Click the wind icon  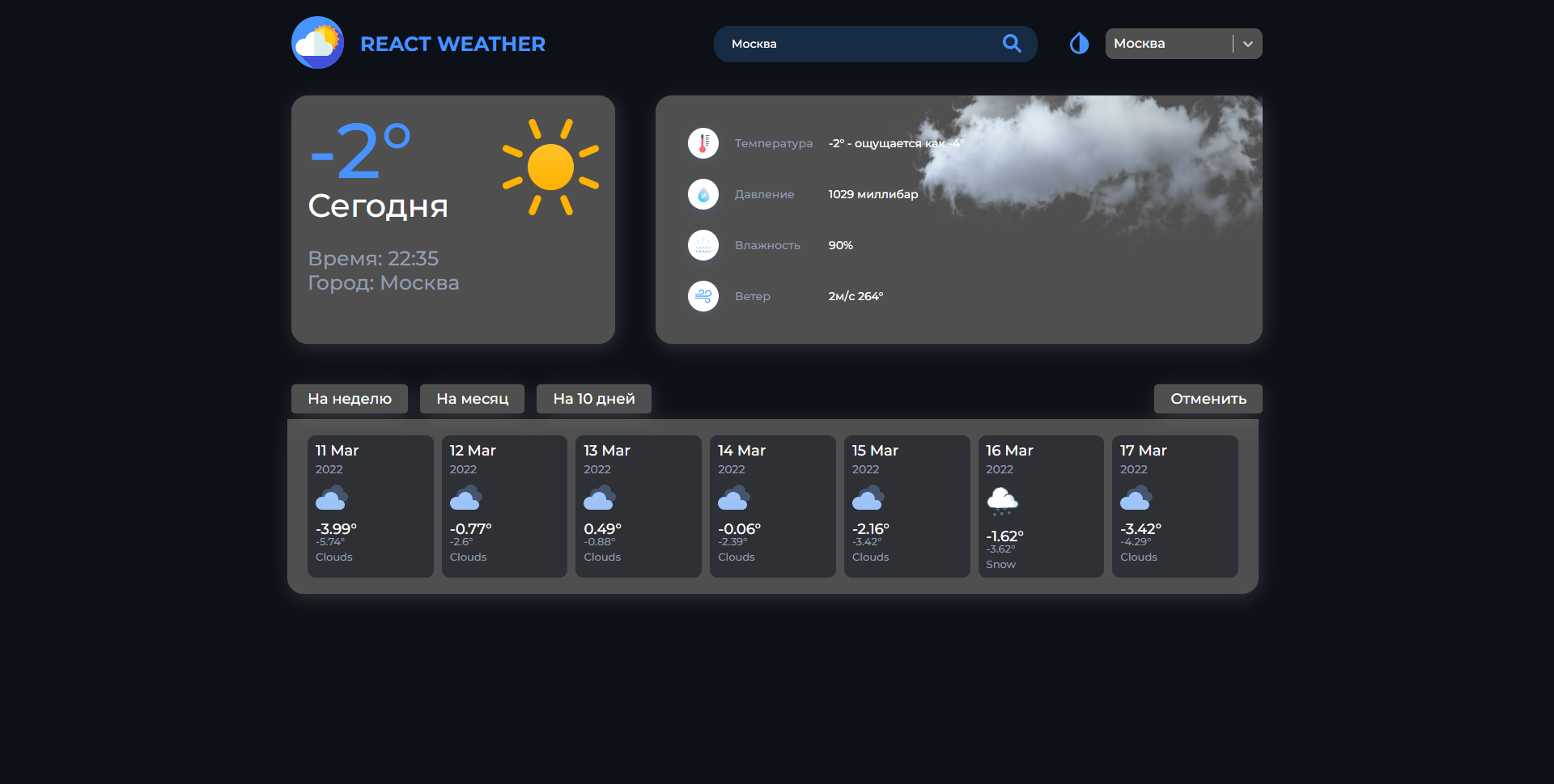703,296
